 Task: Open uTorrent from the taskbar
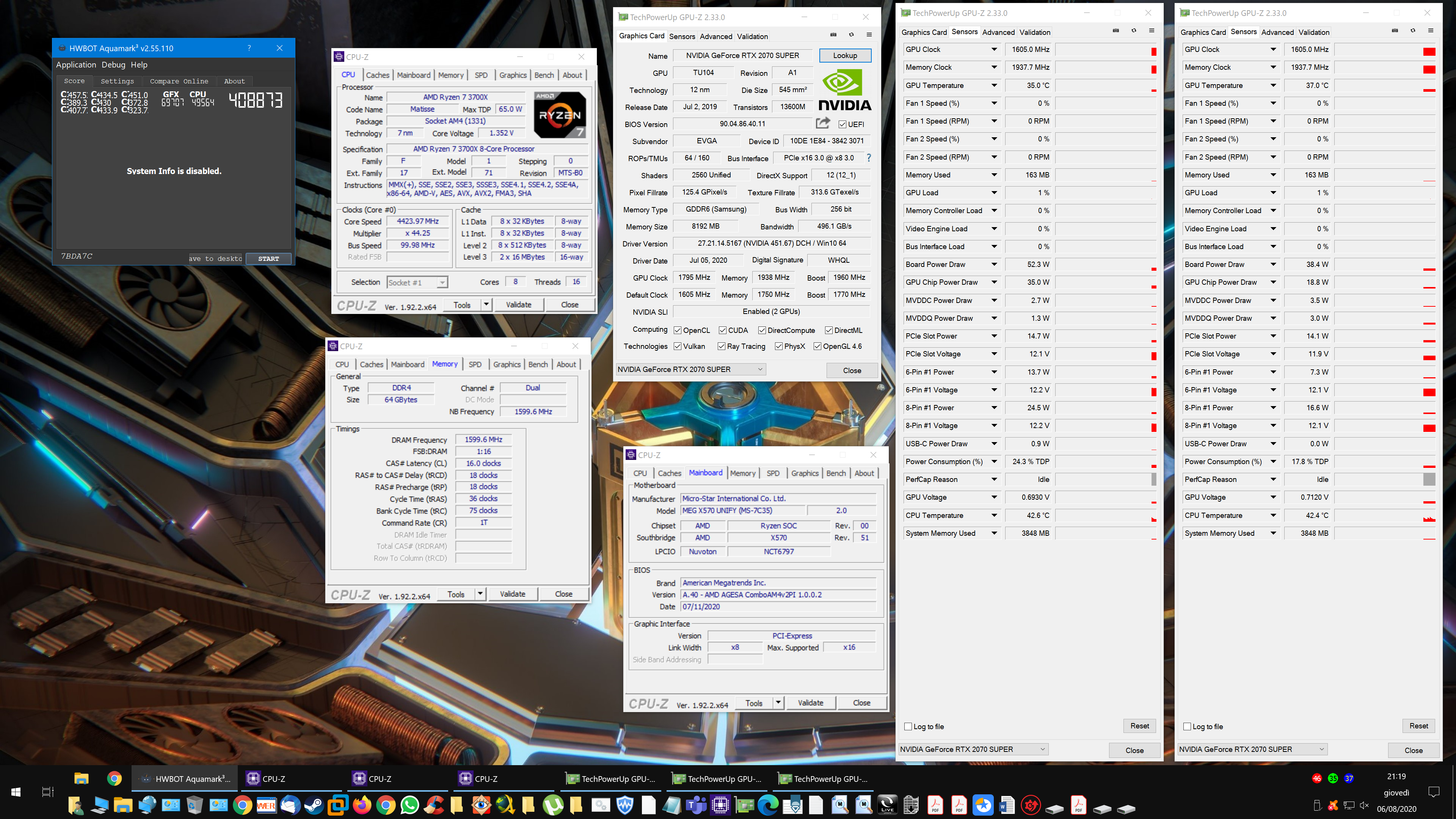click(x=553, y=805)
